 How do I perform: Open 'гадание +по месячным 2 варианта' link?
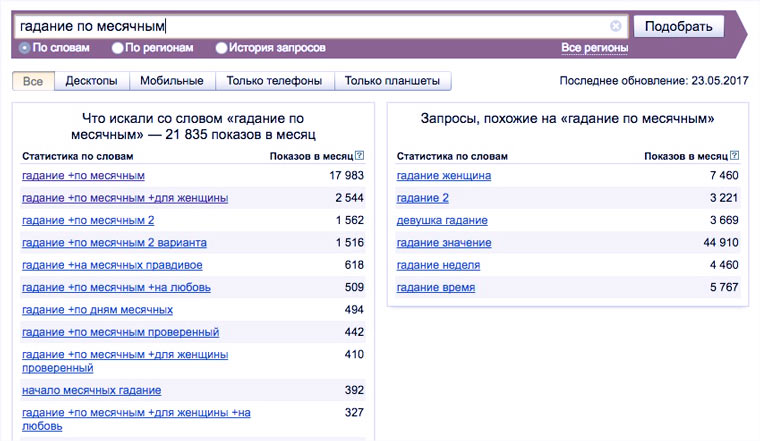(114, 242)
